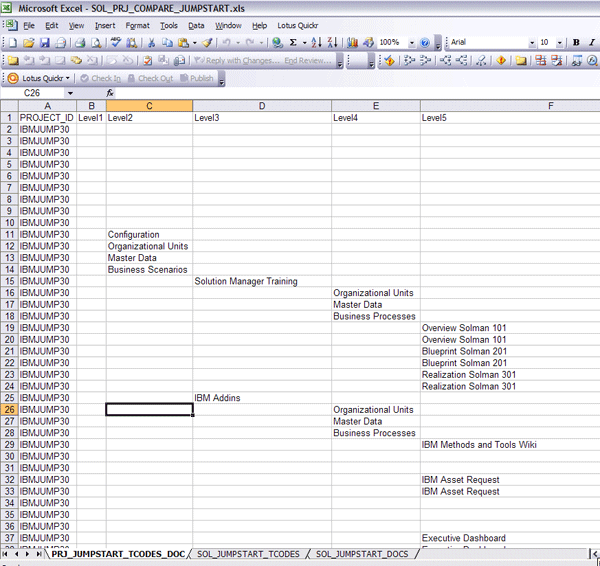Click the Cut scissors icon
The image size is (600, 566).
(151, 43)
